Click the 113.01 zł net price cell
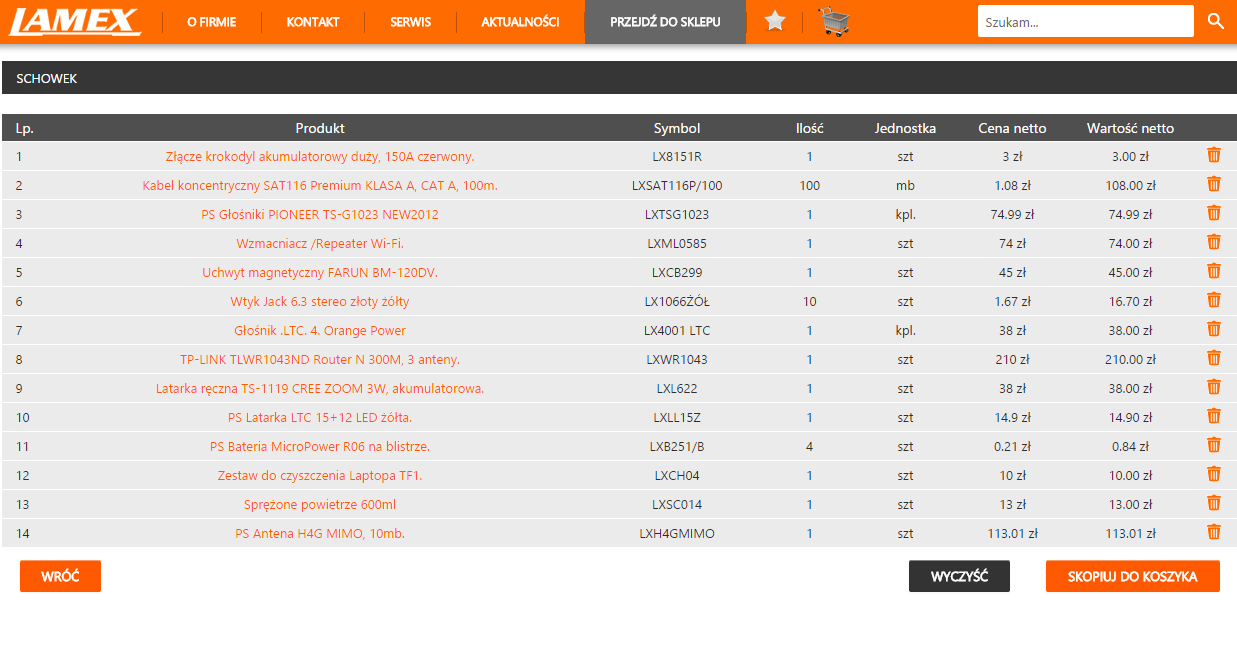1237x666 pixels. pyautogui.click(x=1012, y=534)
